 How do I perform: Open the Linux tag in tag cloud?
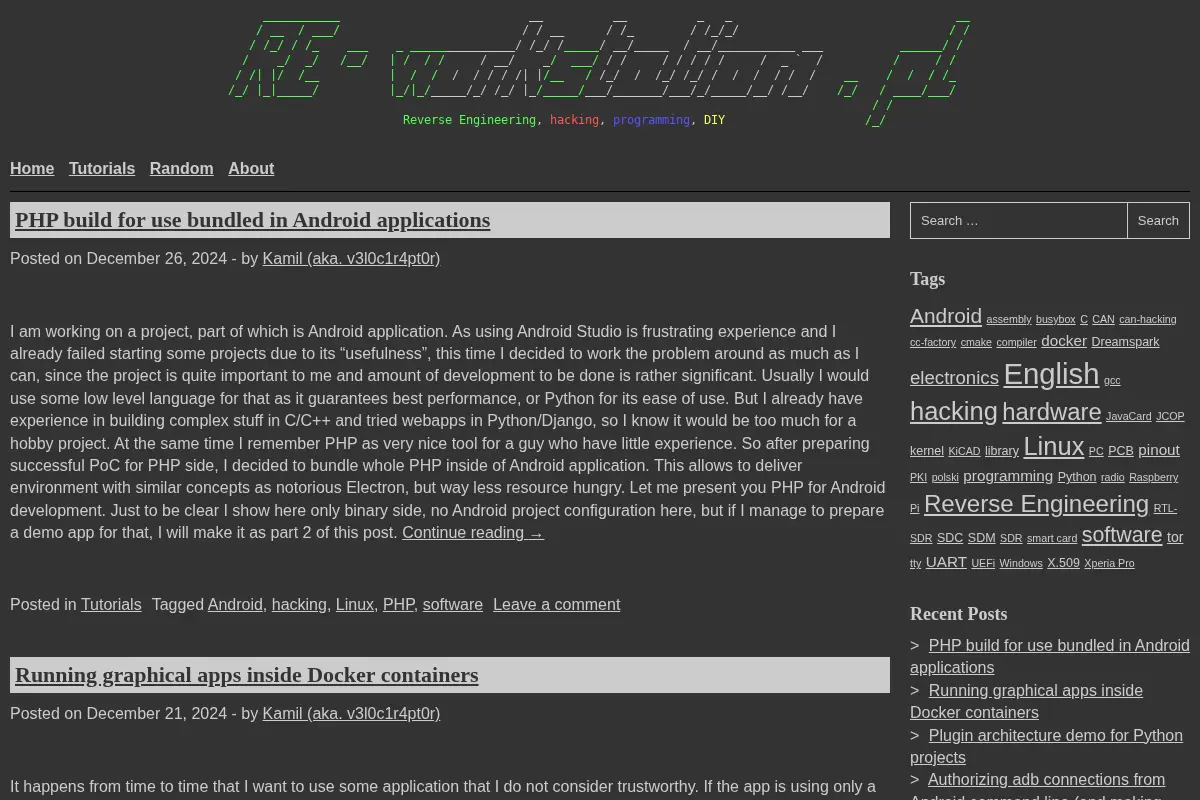tap(1054, 446)
